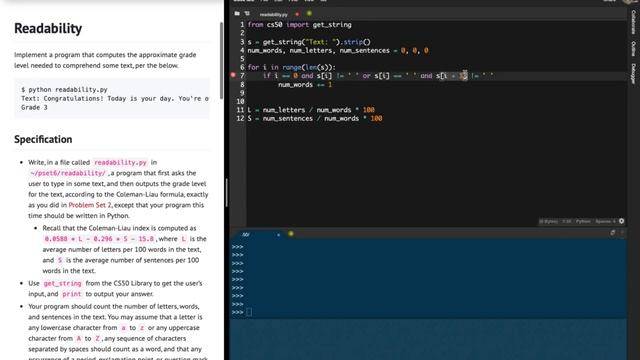This screenshot has height=360, width=640.
Task: Open new editor tab with green plus
Action: [309, 13]
